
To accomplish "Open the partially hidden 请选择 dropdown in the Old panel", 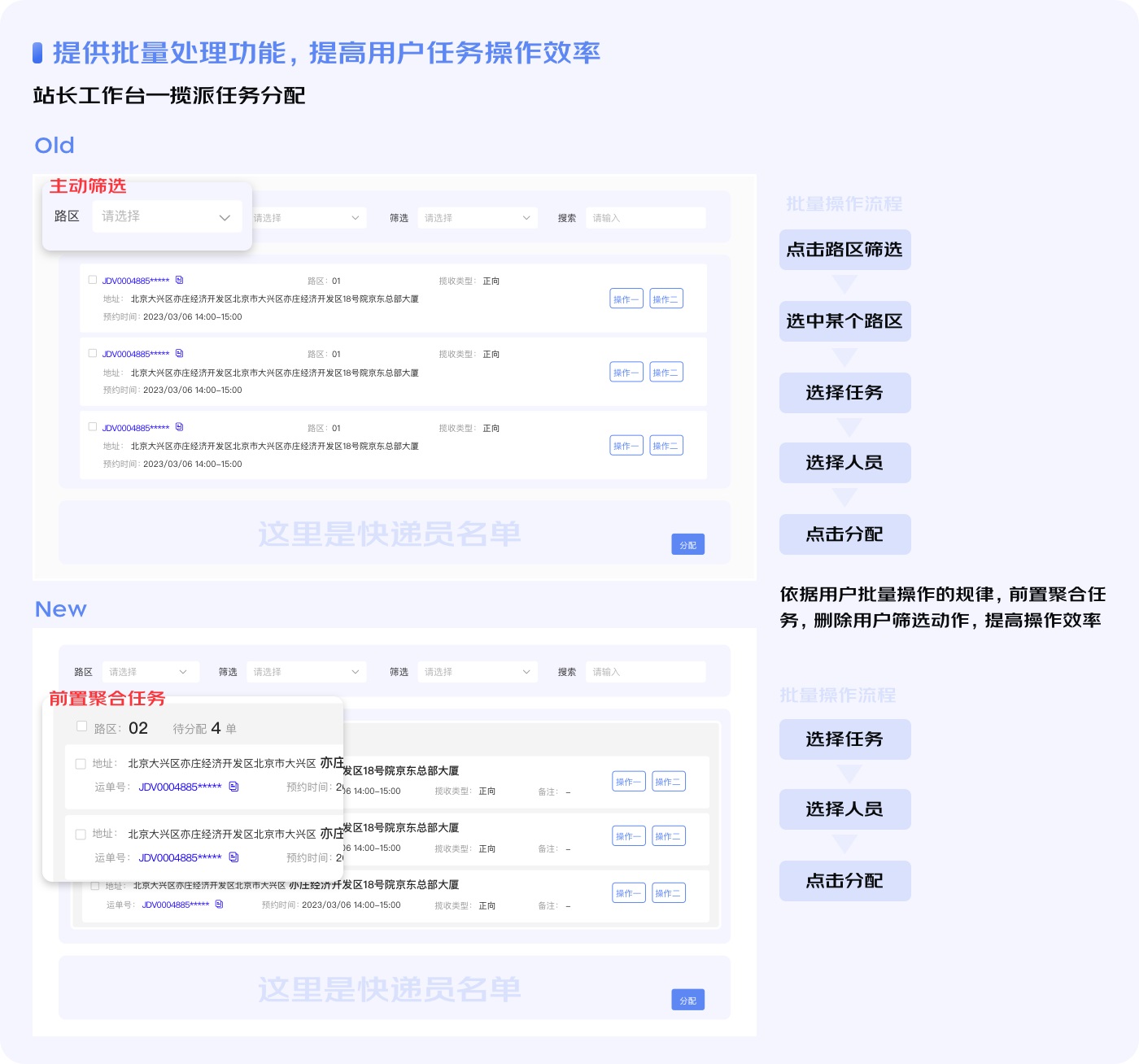I will point(309,218).
